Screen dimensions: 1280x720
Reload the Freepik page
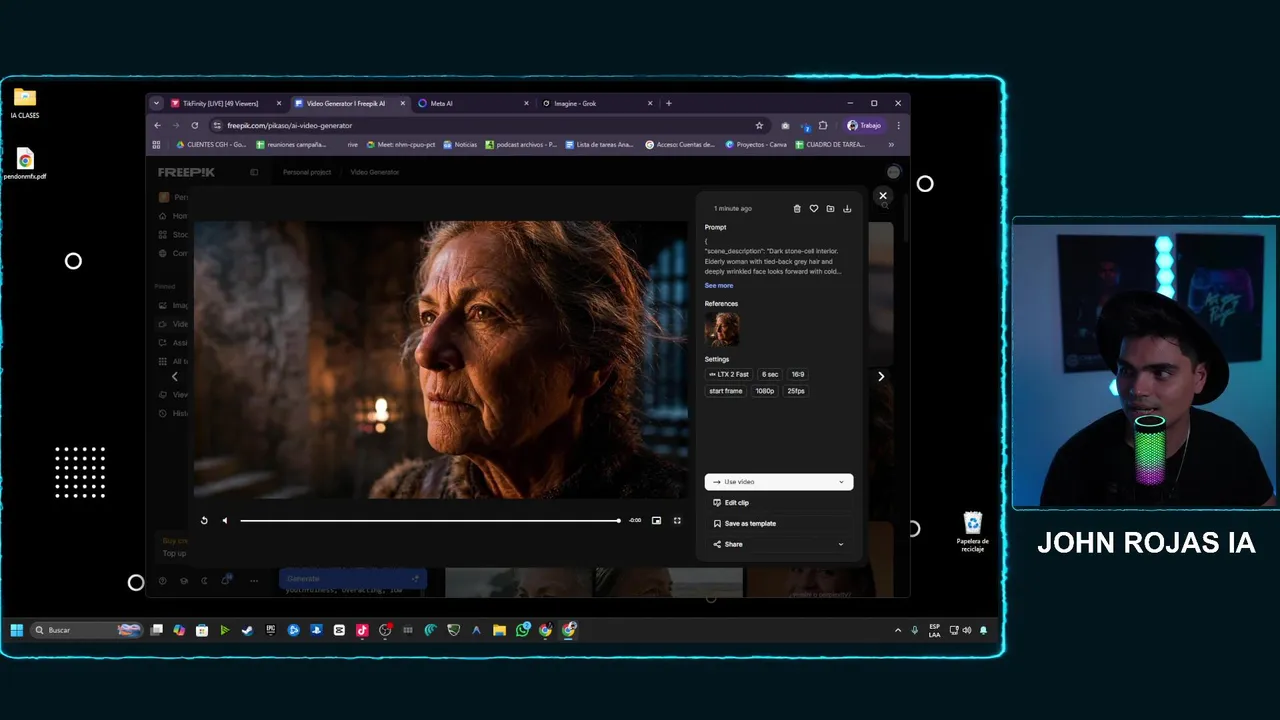[x=195, y=126]
